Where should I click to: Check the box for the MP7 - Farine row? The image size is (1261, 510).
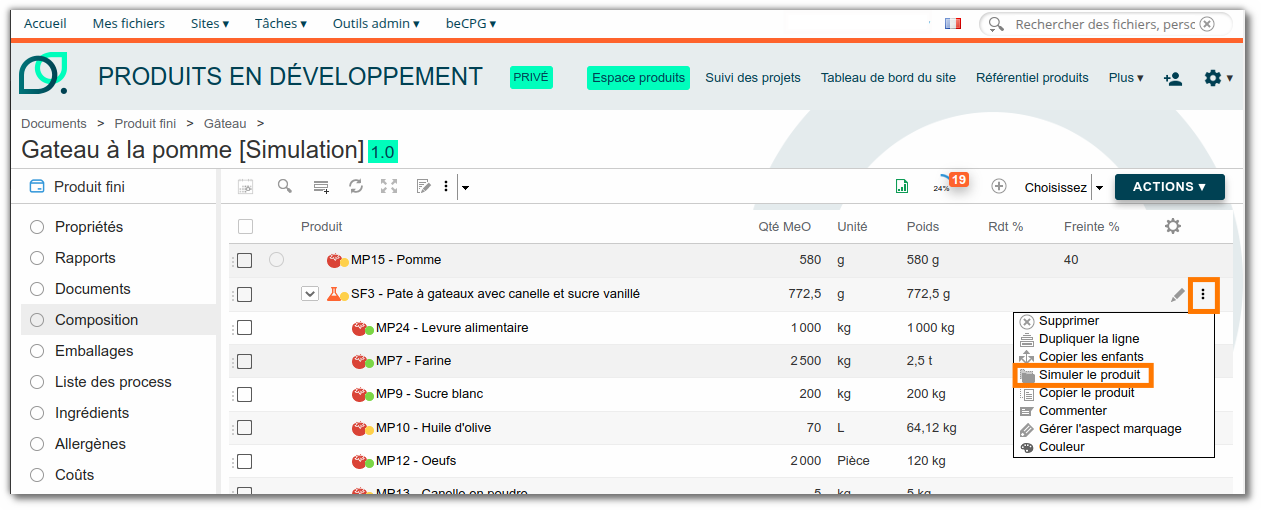(x=244, y=361)
